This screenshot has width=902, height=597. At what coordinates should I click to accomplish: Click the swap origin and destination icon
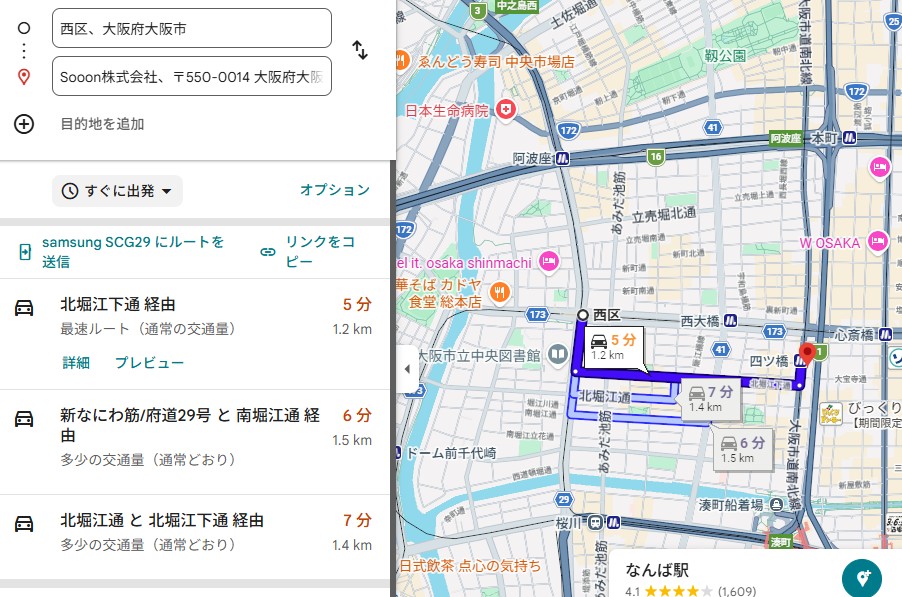click(x=360, y=49)
